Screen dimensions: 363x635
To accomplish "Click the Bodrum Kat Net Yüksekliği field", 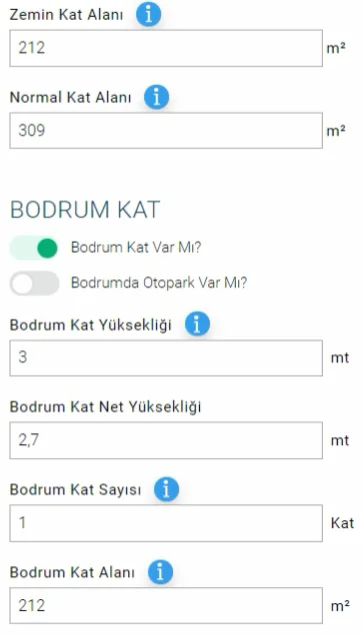I will pyautogui.click(x=166, y=440).
